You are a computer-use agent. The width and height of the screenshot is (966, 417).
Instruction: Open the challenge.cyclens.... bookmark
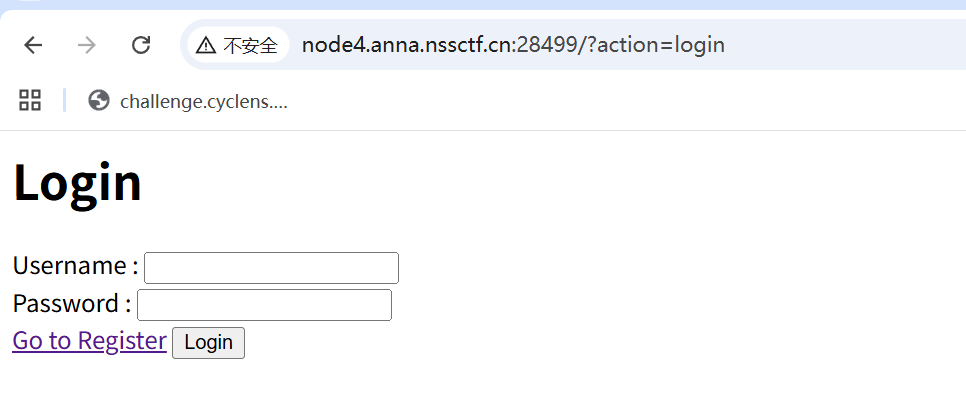tap(203, 101)
